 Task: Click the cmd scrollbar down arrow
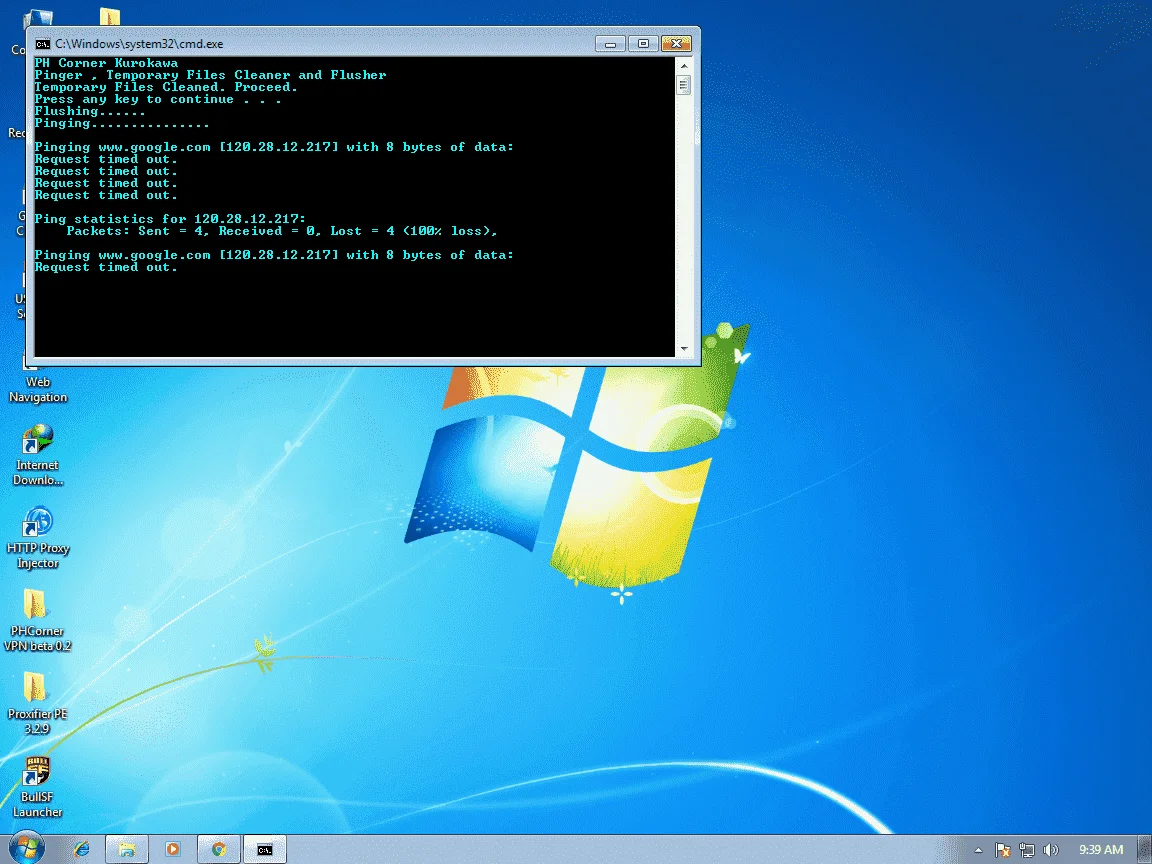(684, 349)
